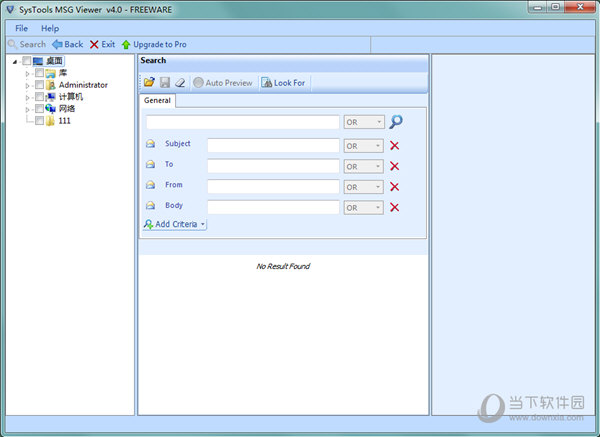The height and width of the screenshot is (437, 600).
Task: Open the OR dropdown in Body row
Action: (x=364, y=208)
